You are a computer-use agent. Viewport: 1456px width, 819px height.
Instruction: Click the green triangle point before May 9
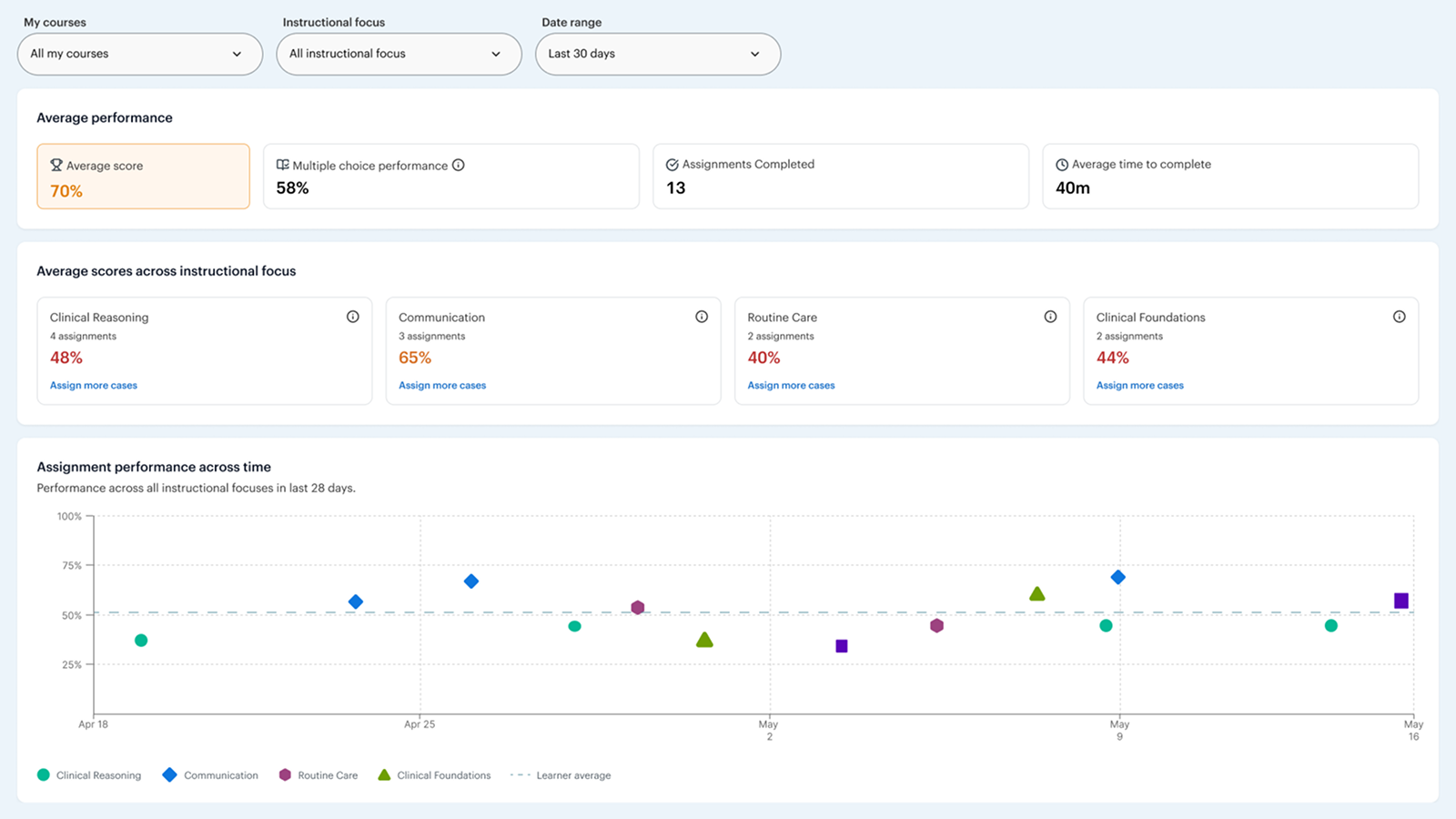pos(1036,593)
